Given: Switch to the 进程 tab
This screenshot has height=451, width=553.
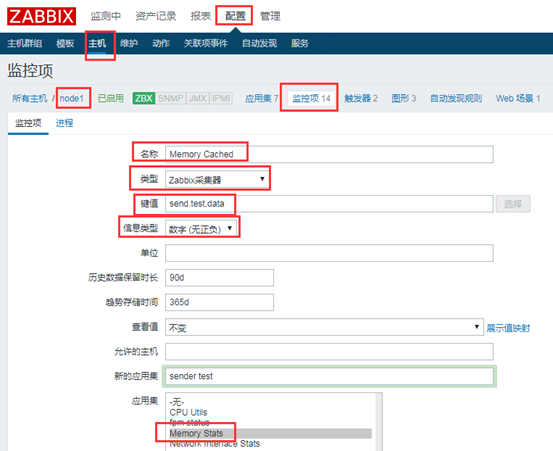Looking at the screenshot, I should [64, 123].
